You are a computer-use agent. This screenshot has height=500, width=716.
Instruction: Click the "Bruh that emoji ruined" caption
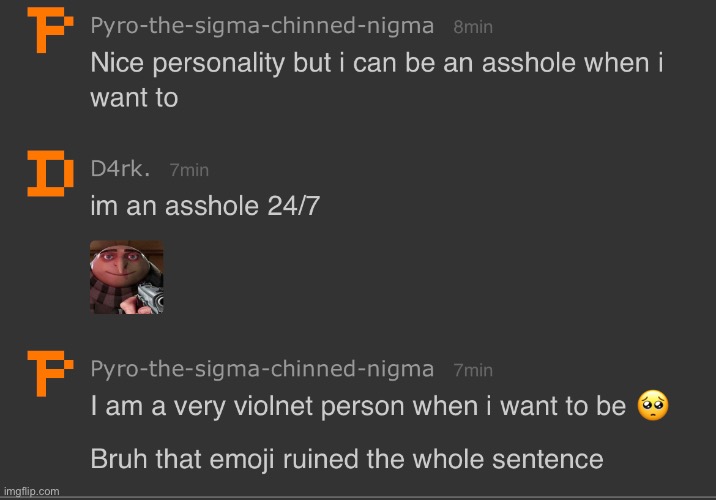click(347, 459)
